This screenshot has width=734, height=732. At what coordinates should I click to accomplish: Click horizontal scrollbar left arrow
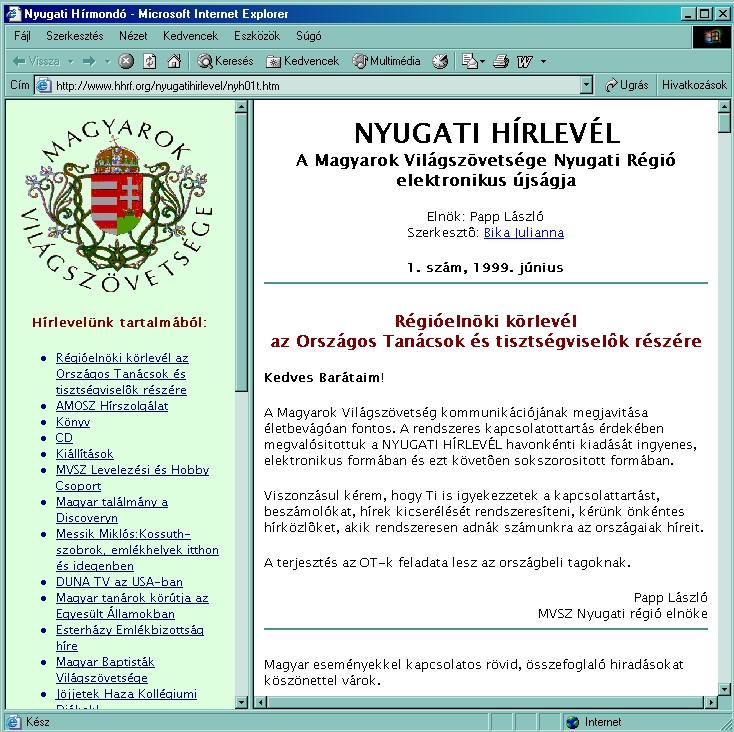261,702
